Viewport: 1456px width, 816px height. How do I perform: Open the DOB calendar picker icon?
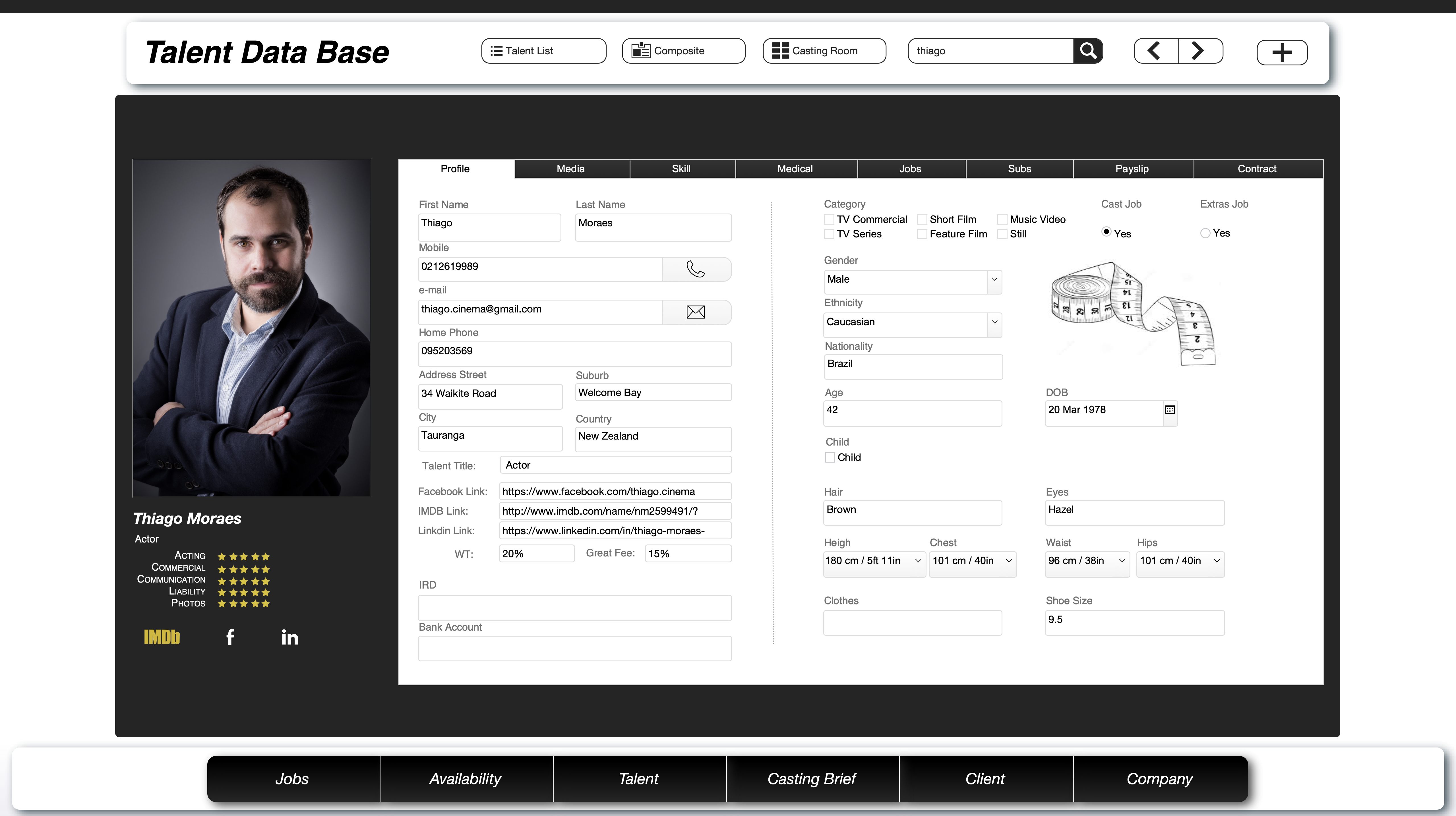1170,410
